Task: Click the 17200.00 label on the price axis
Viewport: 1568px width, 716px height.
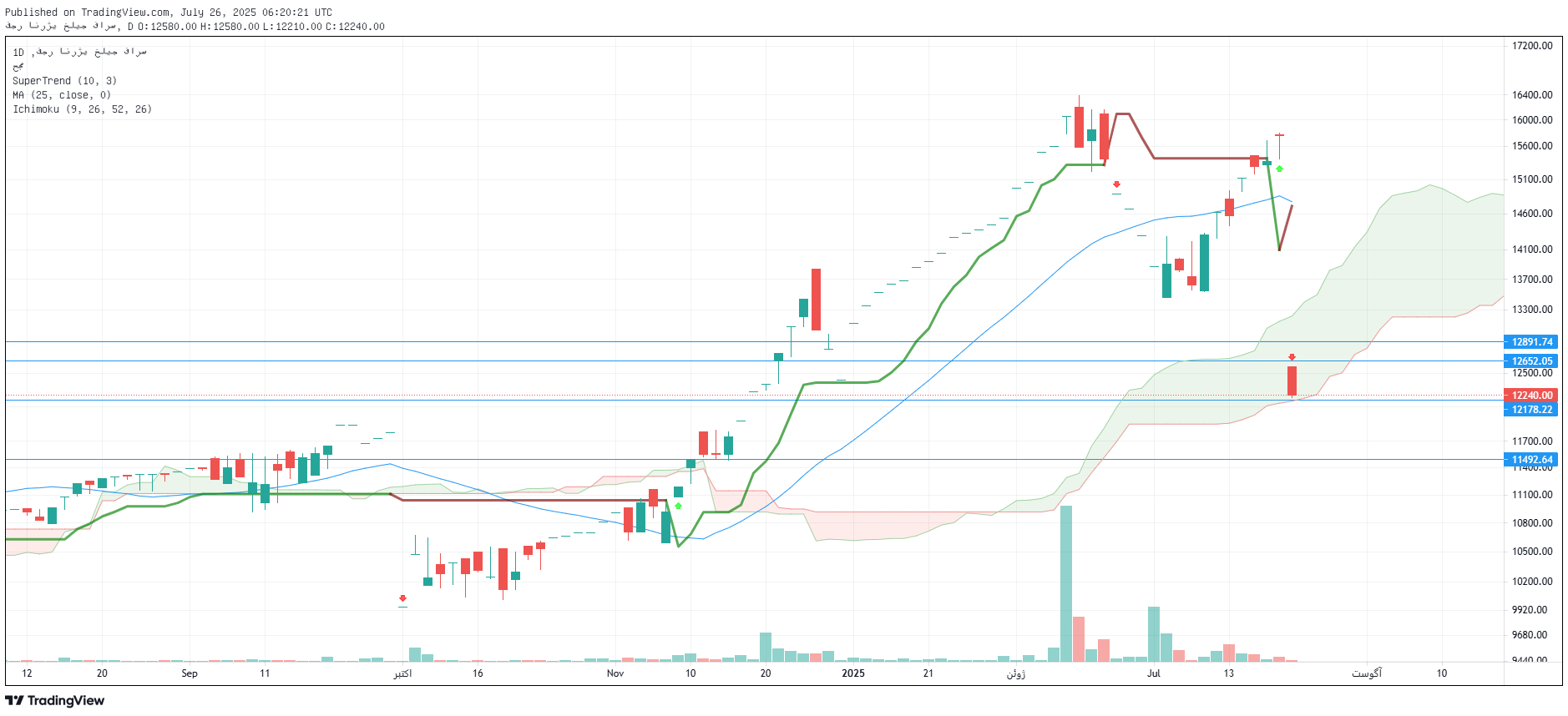Action: (x=1532, y=46)
